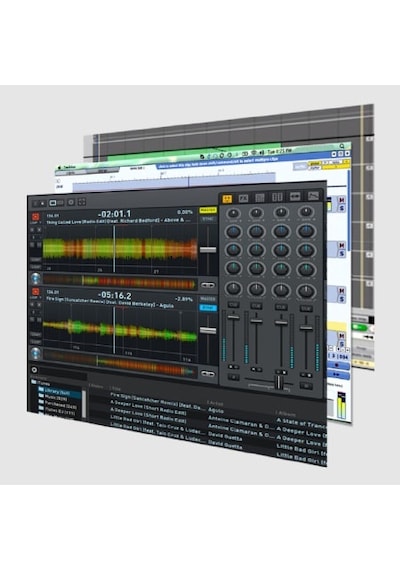Toggle CUE on the first mixer channel
The width and height of the screenshot is (400, 570).
233,305
